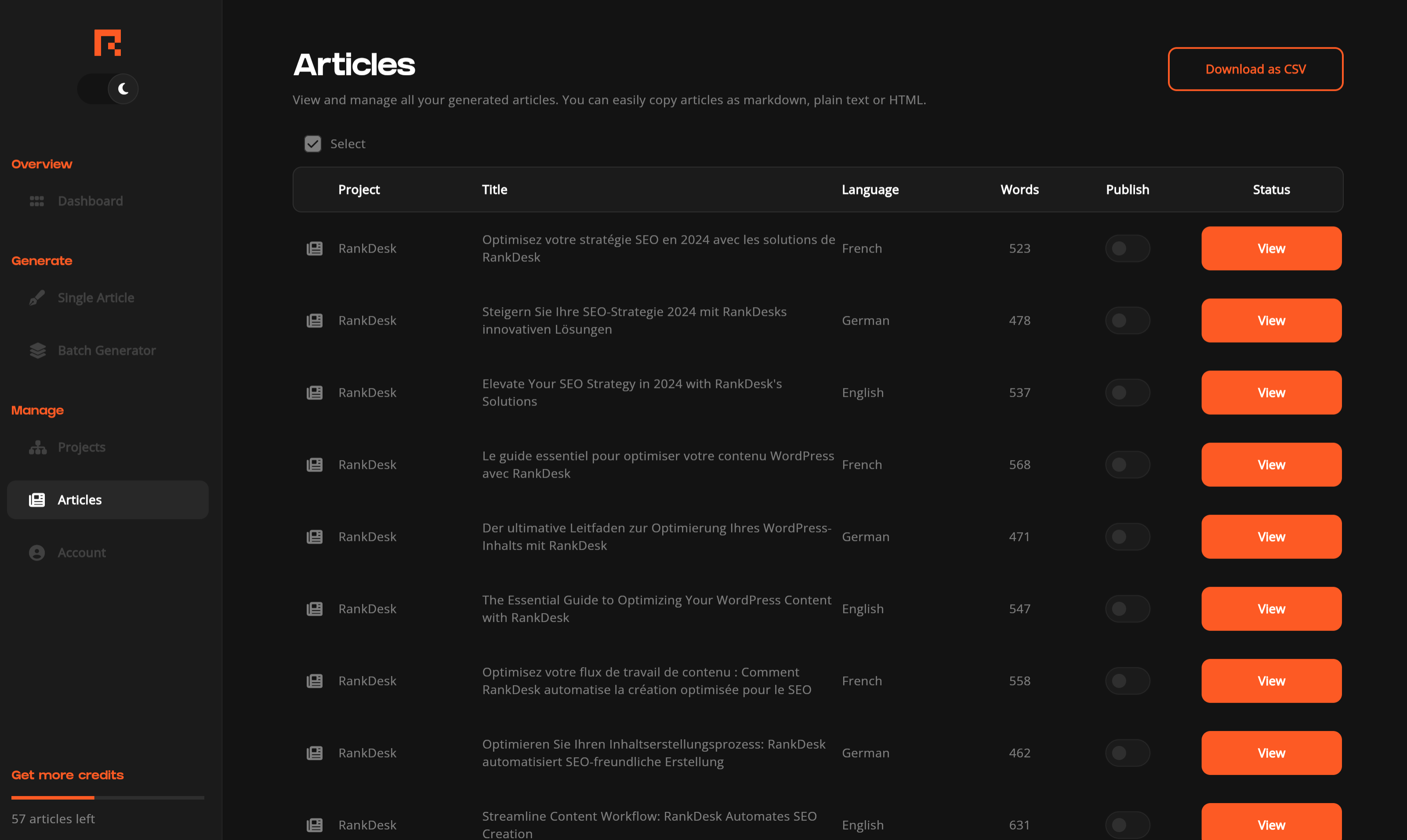View the Steigern Sie Ihre SEO-Strategie article
1407x840 pixels.
click(x=1271, y=320)
